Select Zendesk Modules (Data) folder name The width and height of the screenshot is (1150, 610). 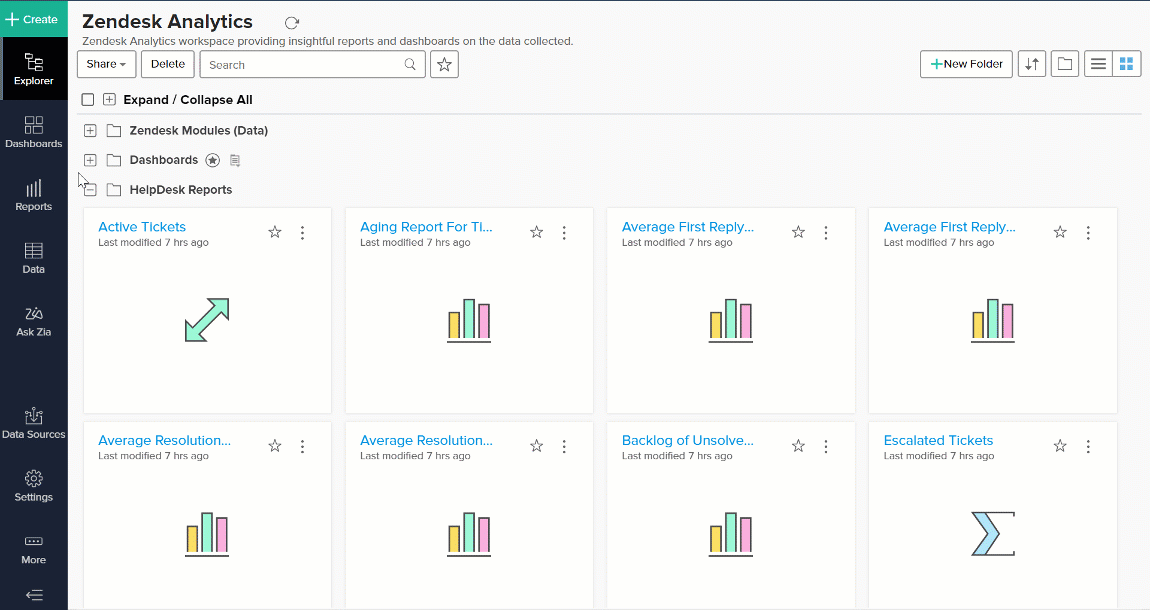(x=199, y=131)
